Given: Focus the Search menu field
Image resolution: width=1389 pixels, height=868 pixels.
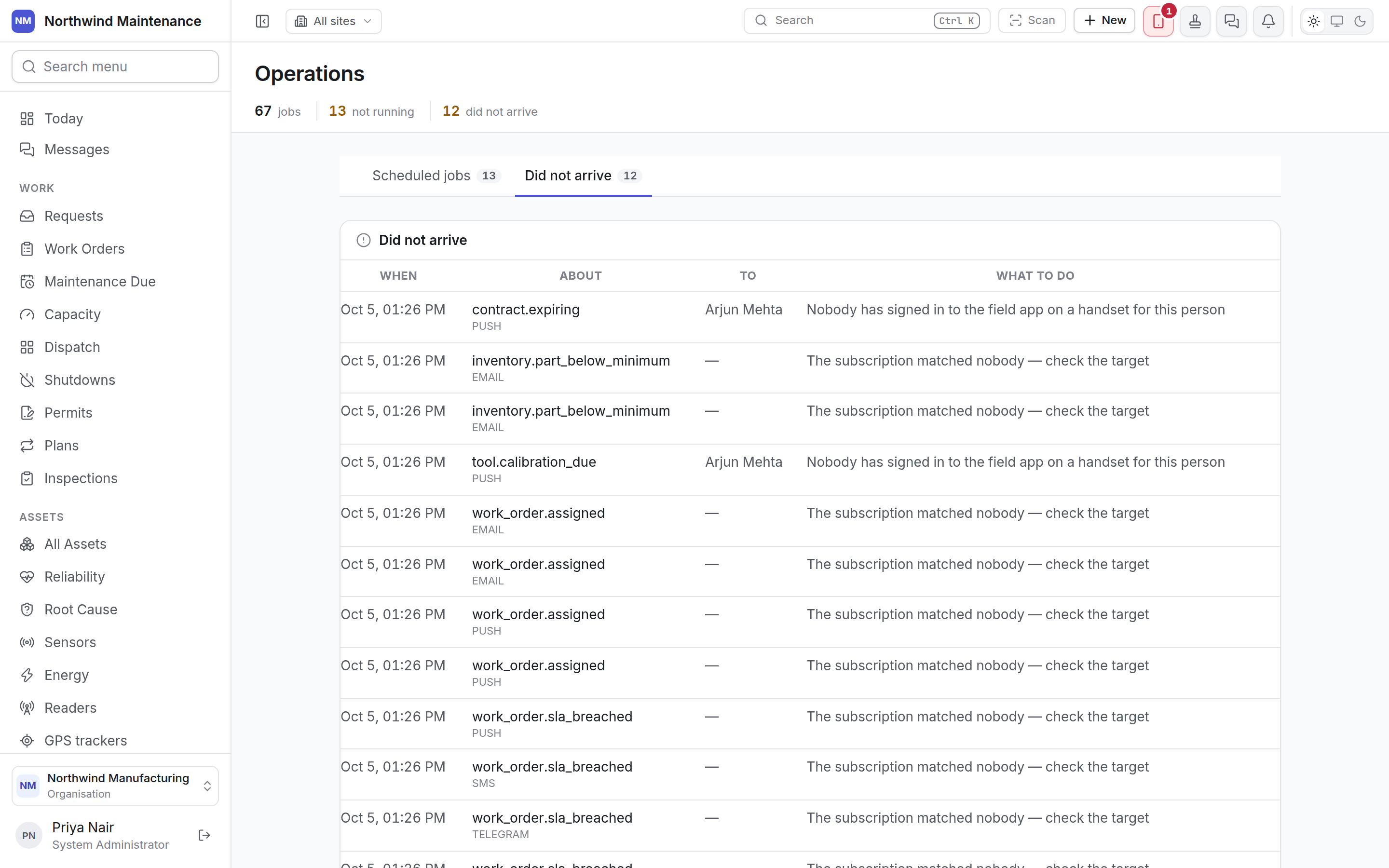Looking at the screenshot, I should pyautogui.click(x=115, y=67).
